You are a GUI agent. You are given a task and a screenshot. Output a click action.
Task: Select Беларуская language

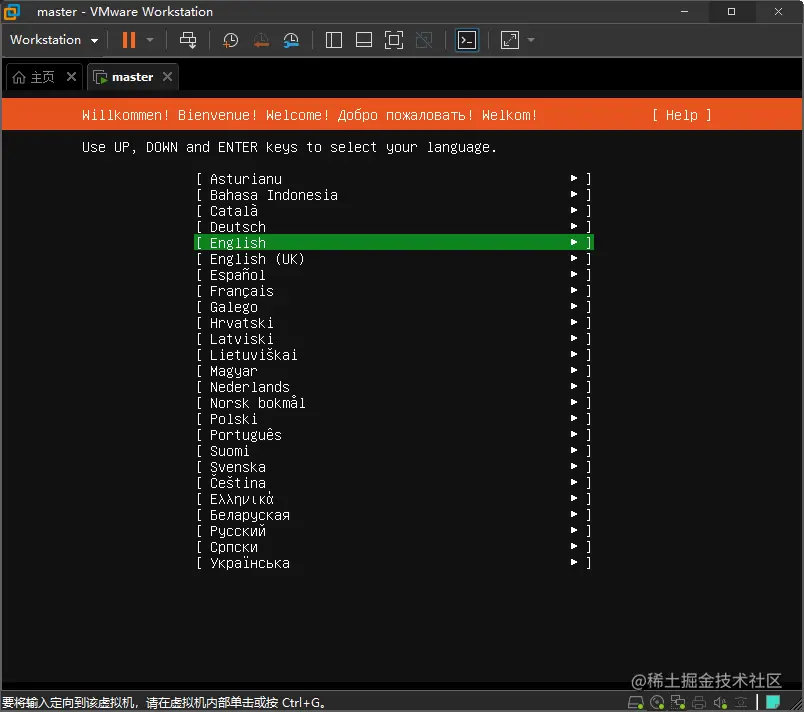394,515
